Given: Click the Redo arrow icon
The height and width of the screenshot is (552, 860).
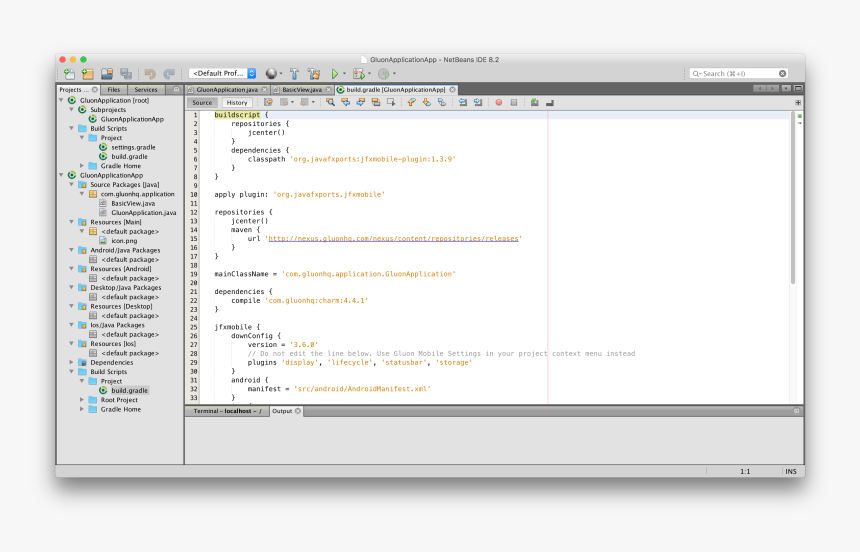Looking at the screenshot, I should tap(169, 74).
